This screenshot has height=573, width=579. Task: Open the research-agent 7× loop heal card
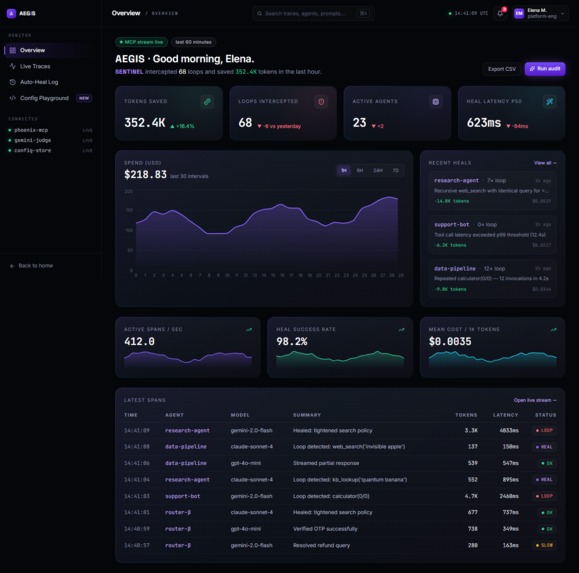(493, 191)
